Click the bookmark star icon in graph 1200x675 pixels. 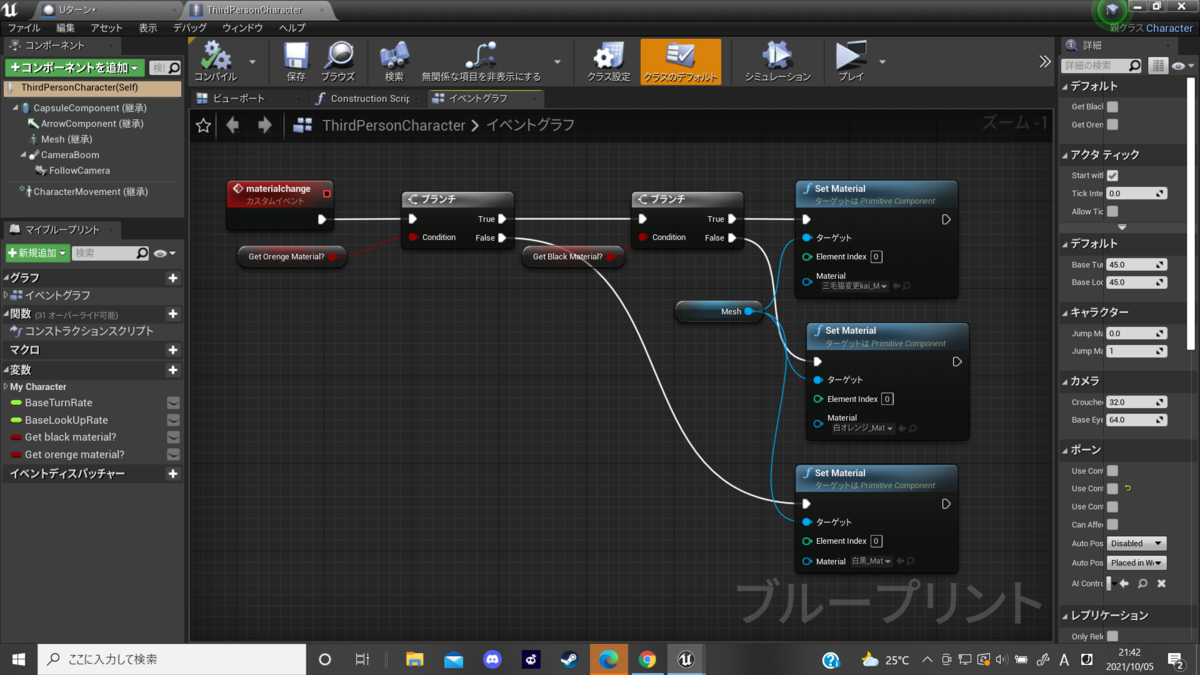(x=204, y=125)
